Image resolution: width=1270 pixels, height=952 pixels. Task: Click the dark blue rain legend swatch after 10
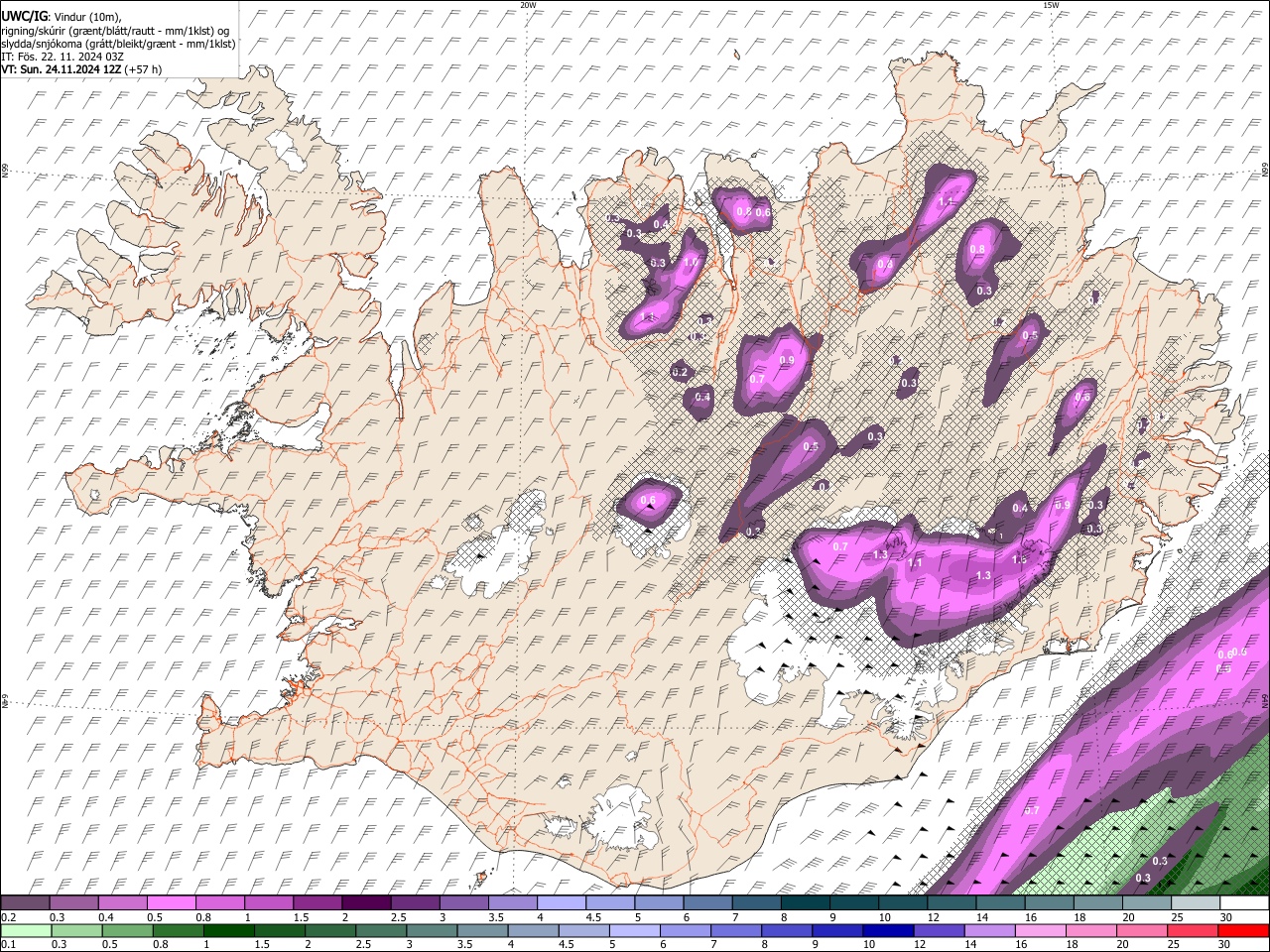click(x=887, y=930)
